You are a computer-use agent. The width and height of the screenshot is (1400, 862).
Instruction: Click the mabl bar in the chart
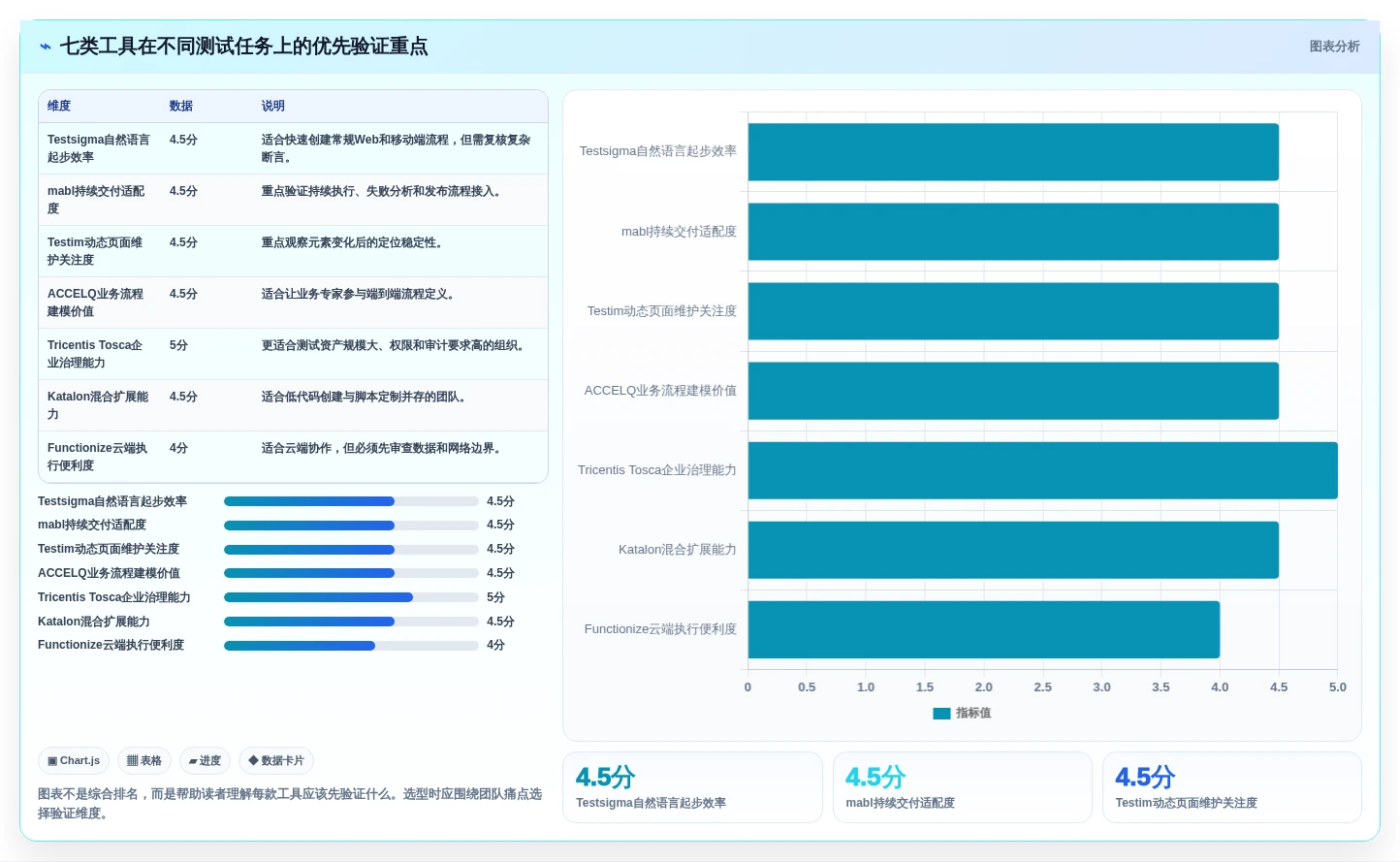(x=1013, y=232)
